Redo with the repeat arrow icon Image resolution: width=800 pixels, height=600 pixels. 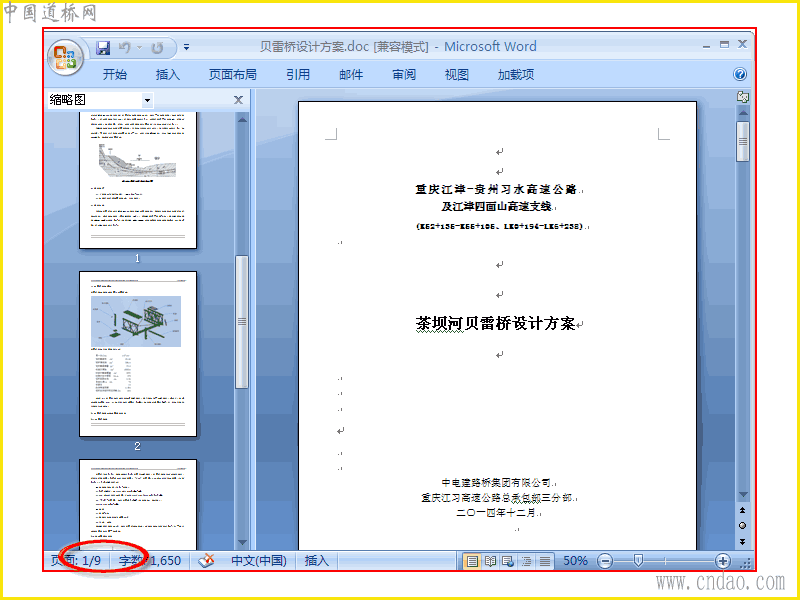(x=157, y=48)
